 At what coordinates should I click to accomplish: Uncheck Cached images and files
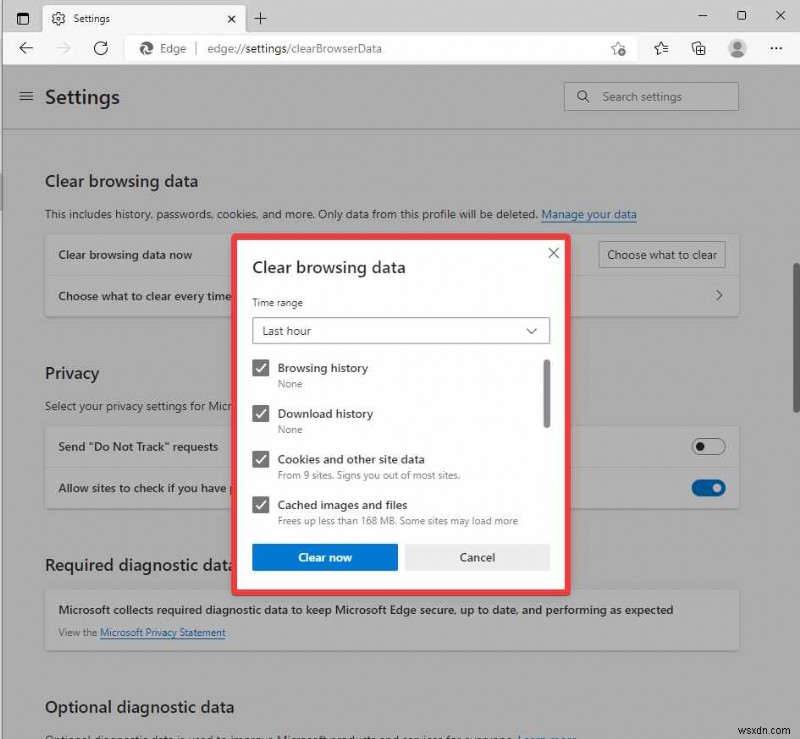click(x=261, y=505)
